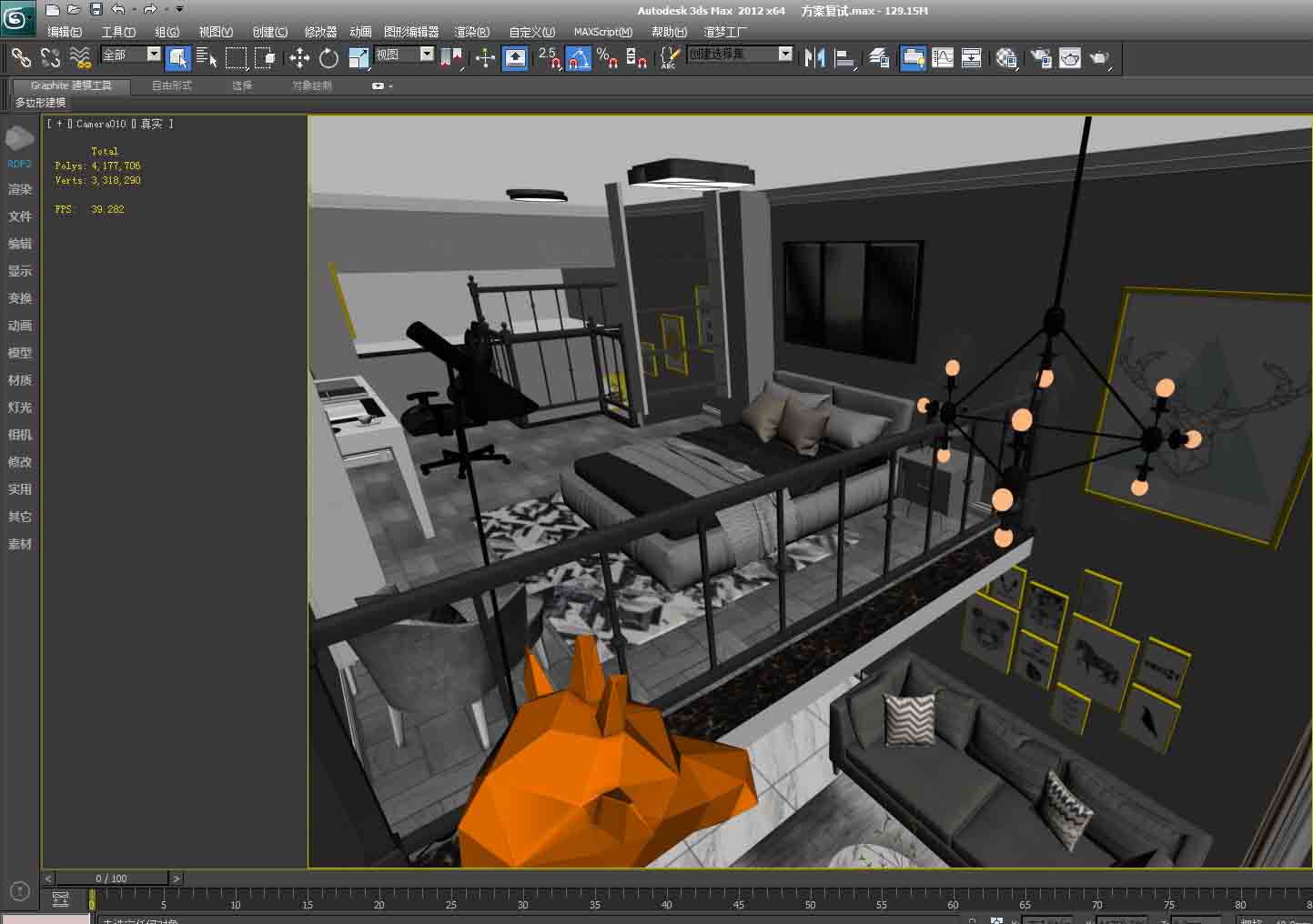Save the scene with the floppy disk icon
1313x924 pixels.
pos(96,10)
